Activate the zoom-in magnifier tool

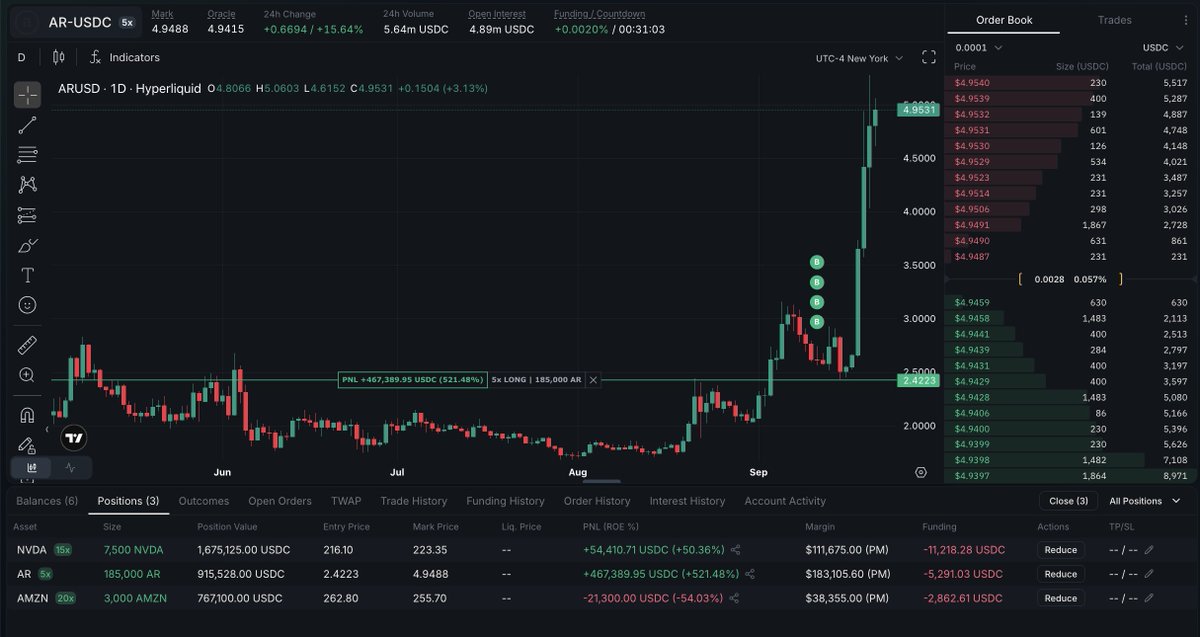pyautogui.click(x=27, y=375)
